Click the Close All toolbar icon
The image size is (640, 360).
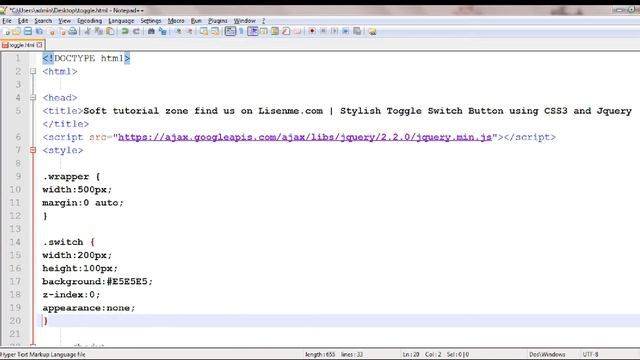pos(62,31)
